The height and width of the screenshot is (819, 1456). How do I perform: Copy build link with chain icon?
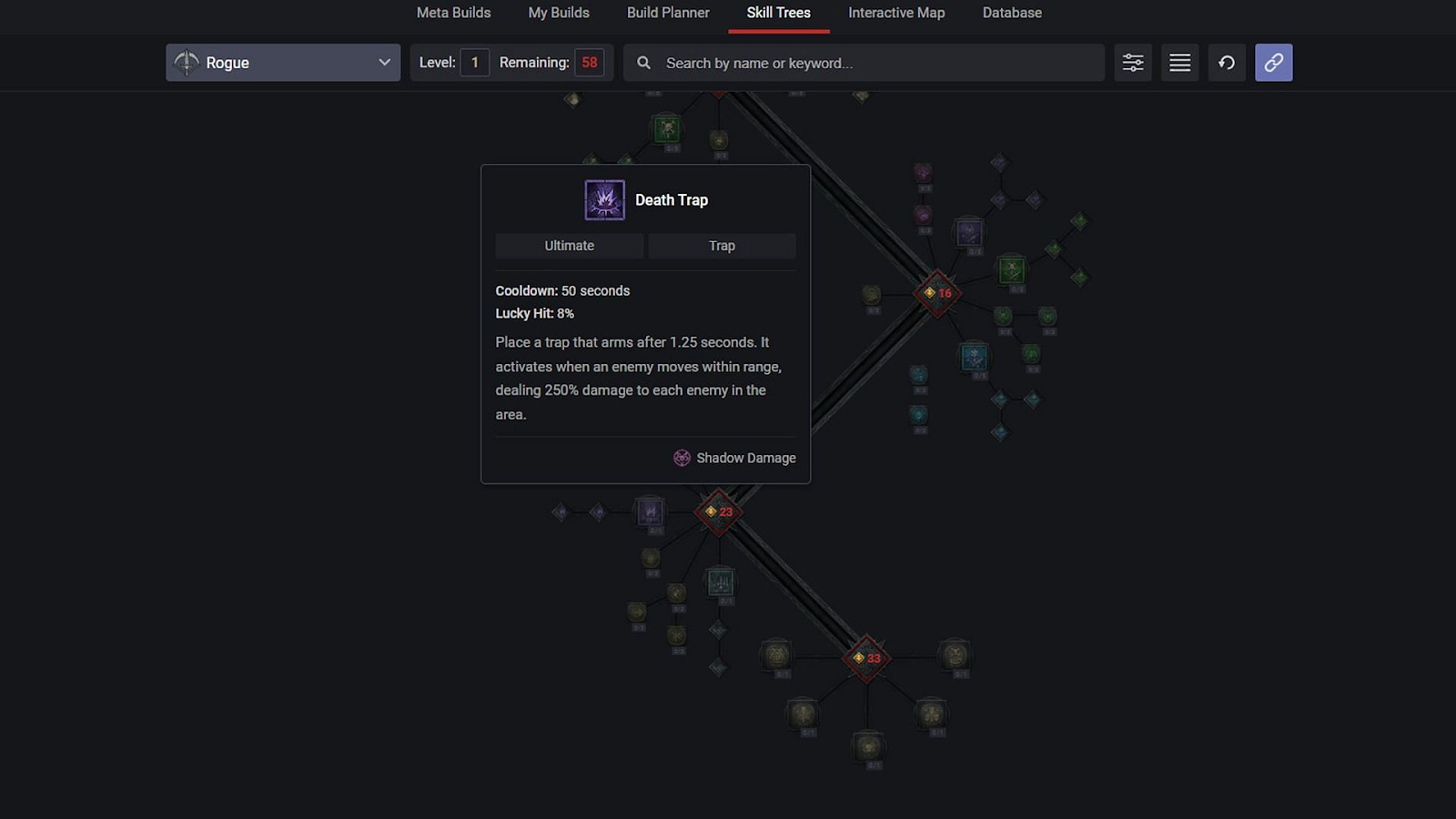click(x=1274, y=63)
